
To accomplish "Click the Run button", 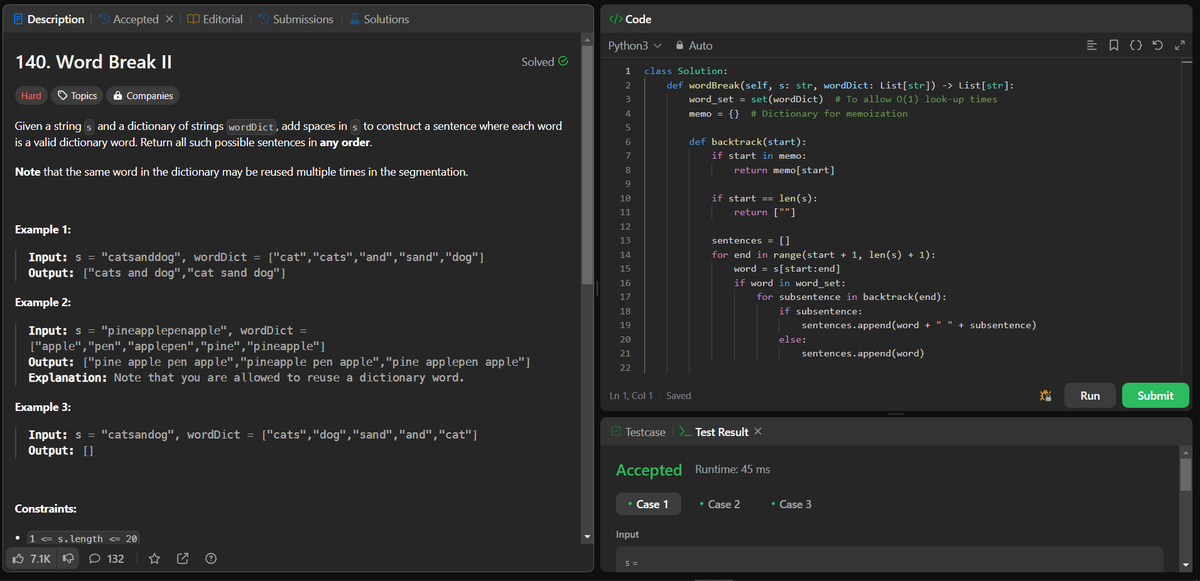I will coord(1090,396).
